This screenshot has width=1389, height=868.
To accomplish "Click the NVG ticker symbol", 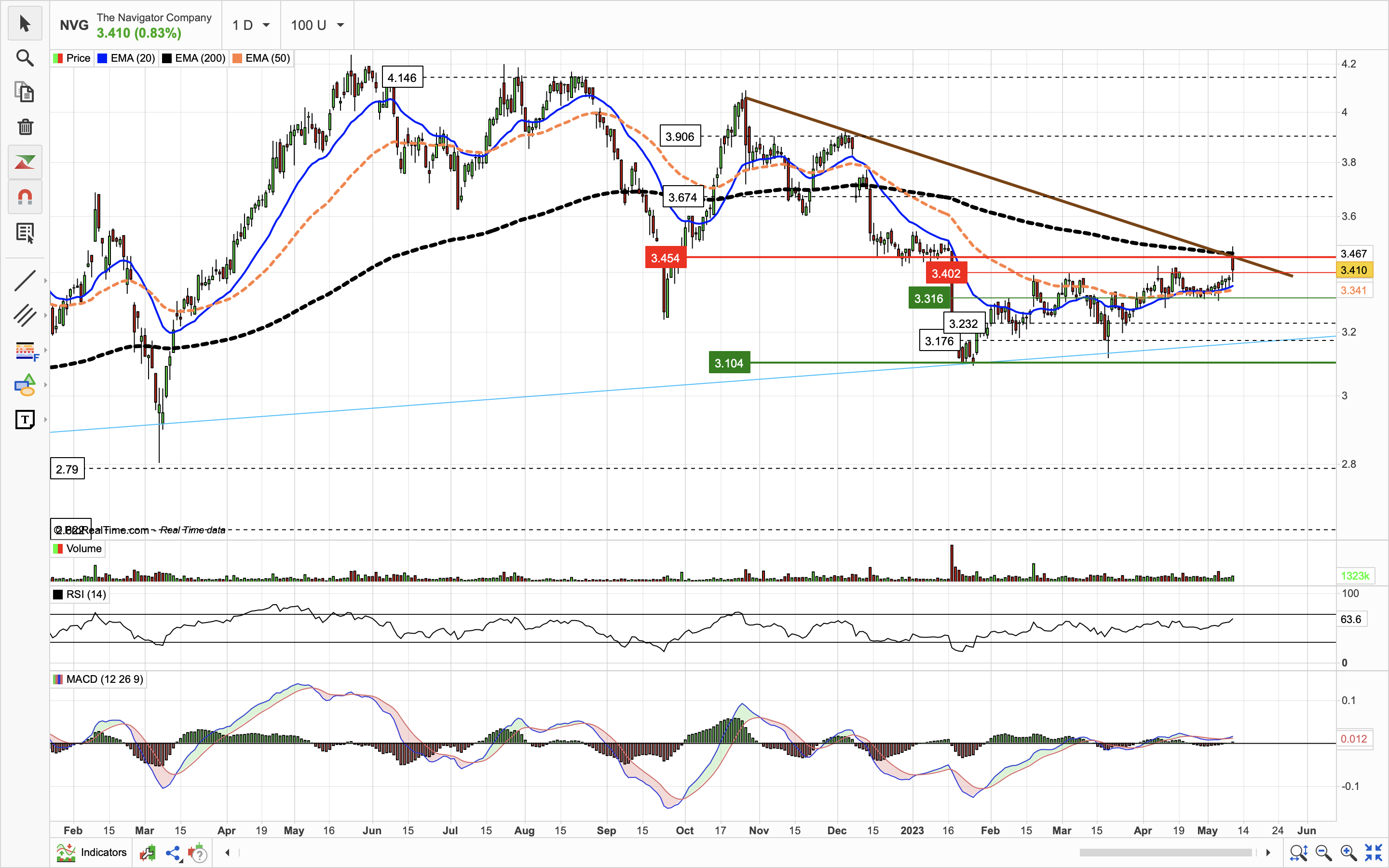I will point(74,25).
